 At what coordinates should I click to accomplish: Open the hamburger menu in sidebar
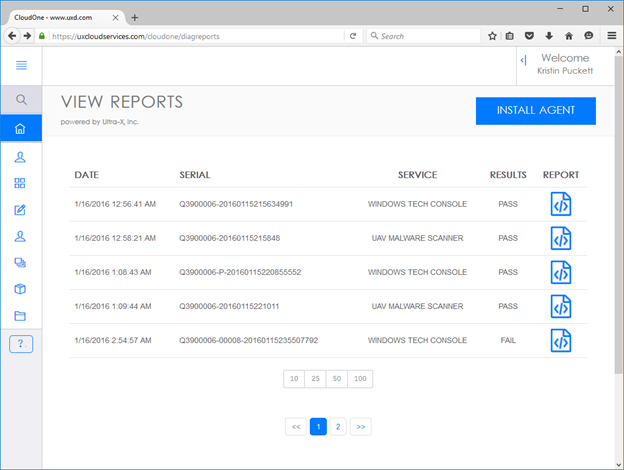pos(21,65)
